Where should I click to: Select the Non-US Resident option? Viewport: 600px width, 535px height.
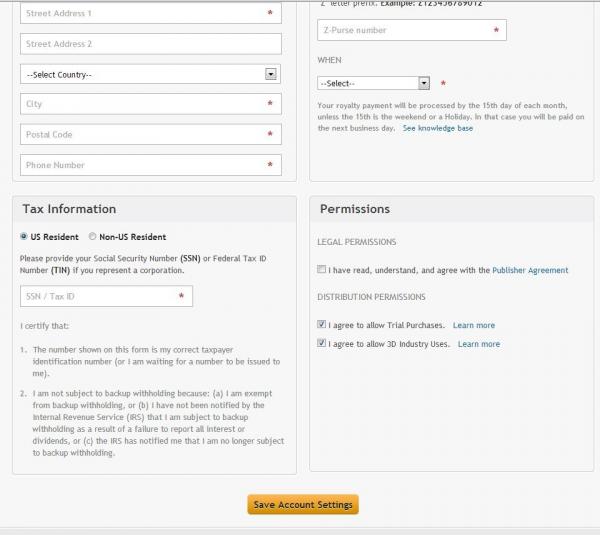click(92, 237)
